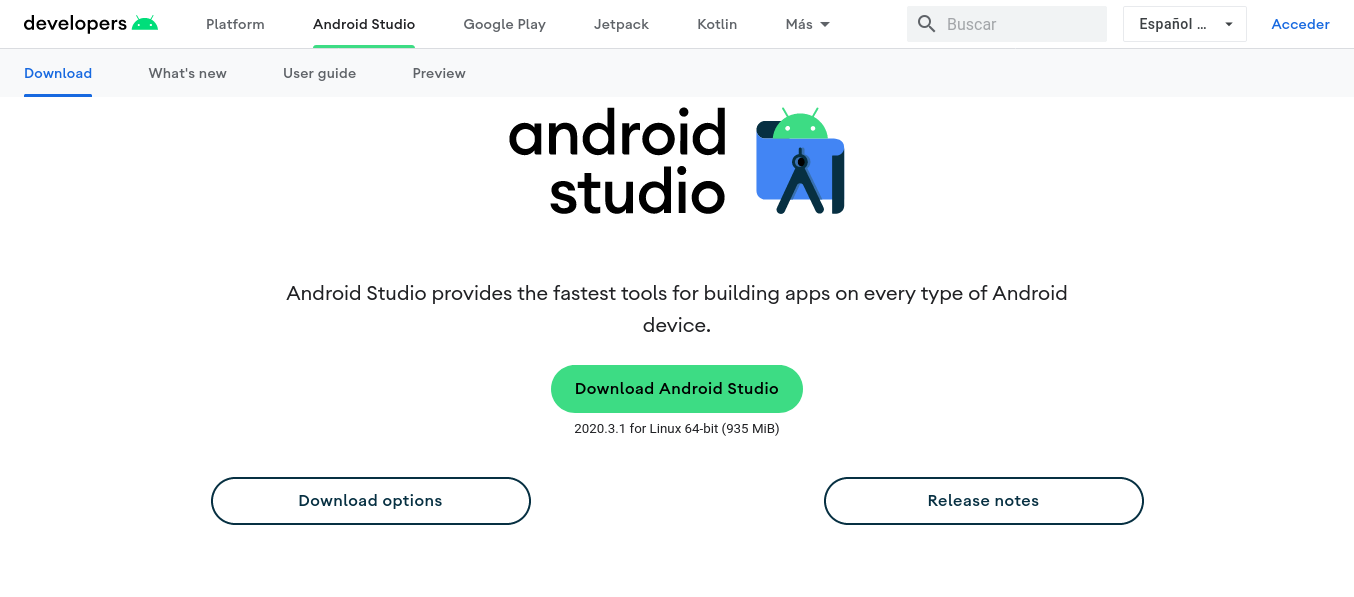
Task: Open the Release notes button
Action: click(984, 501)
